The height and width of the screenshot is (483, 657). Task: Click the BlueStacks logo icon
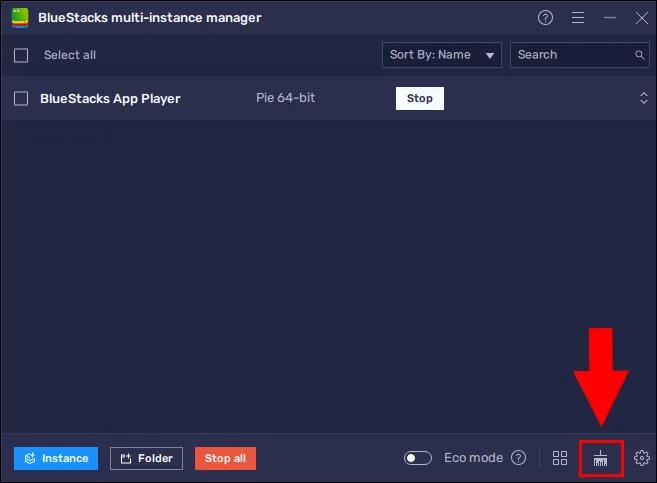coord(20,18)
